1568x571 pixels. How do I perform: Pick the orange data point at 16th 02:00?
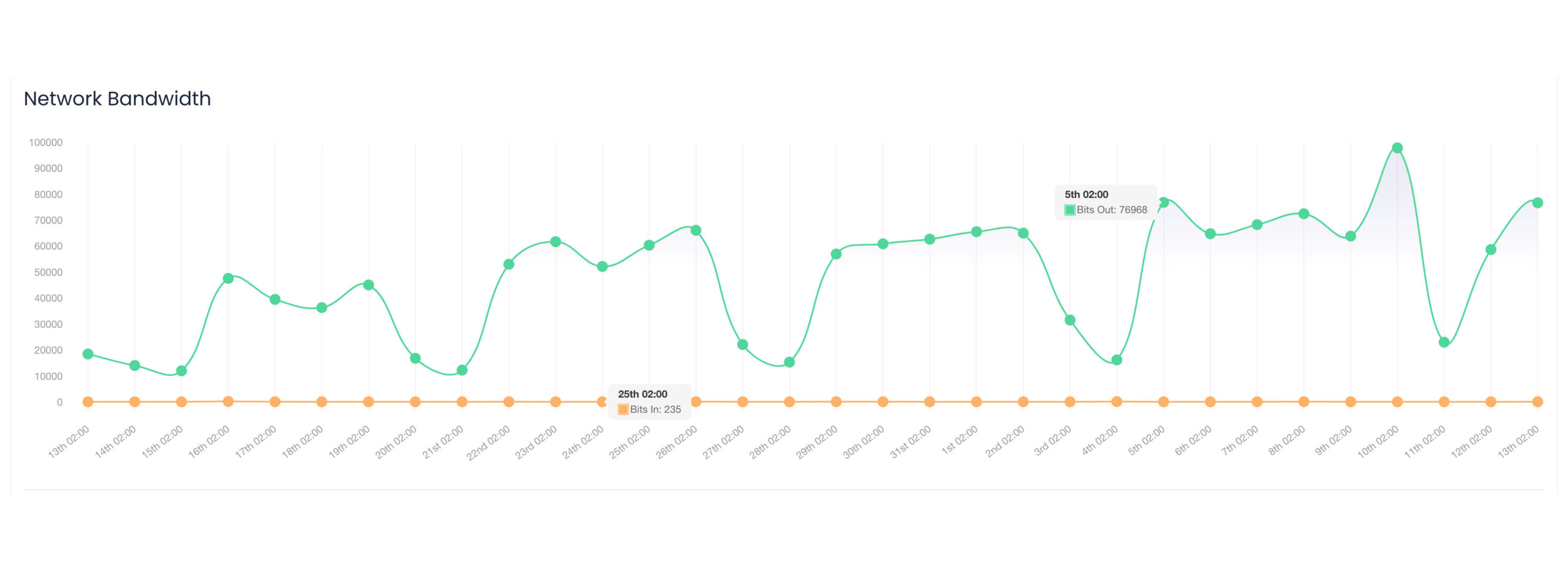228,401
